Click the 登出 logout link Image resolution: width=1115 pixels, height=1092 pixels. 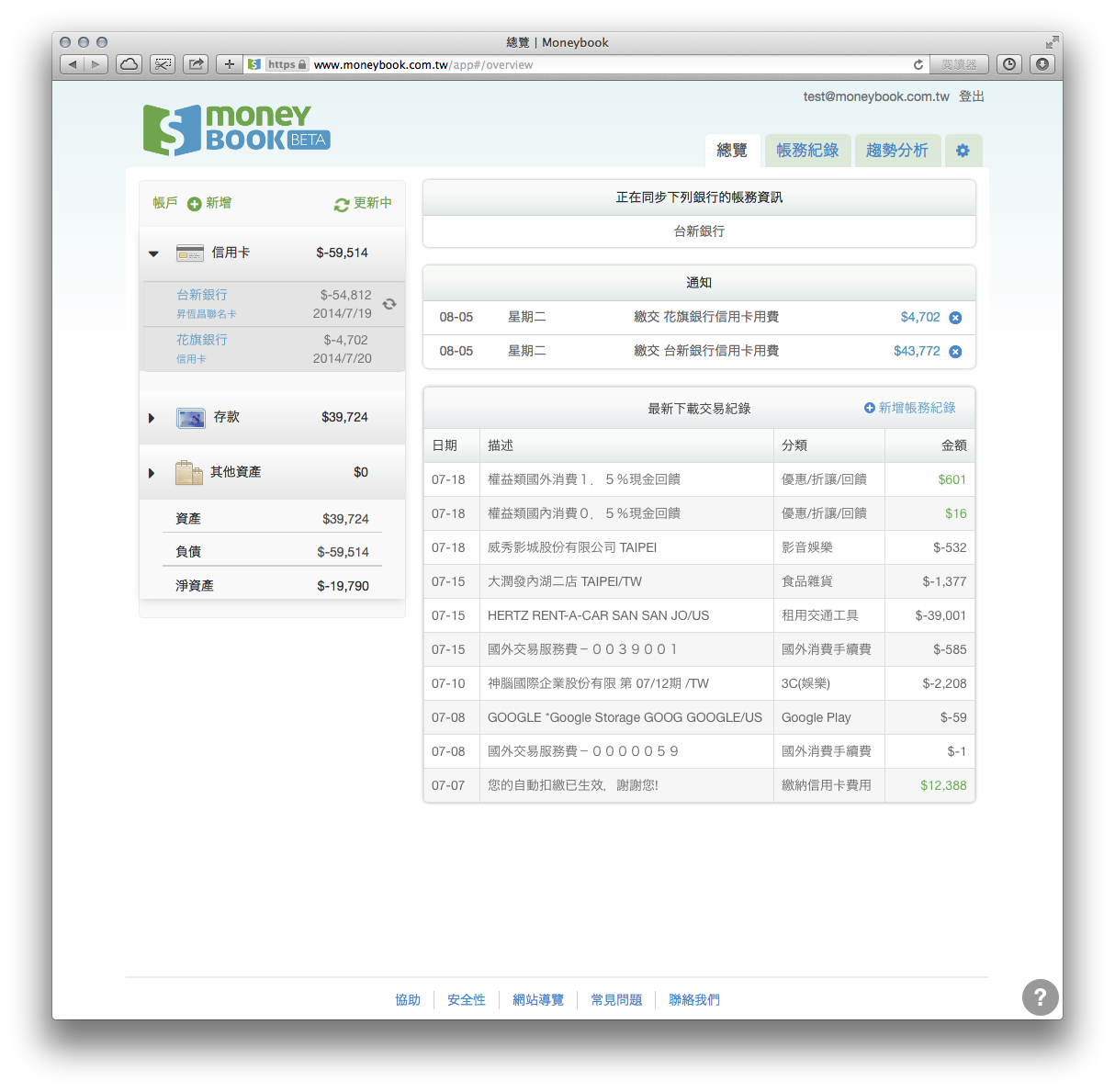(971, 96)
